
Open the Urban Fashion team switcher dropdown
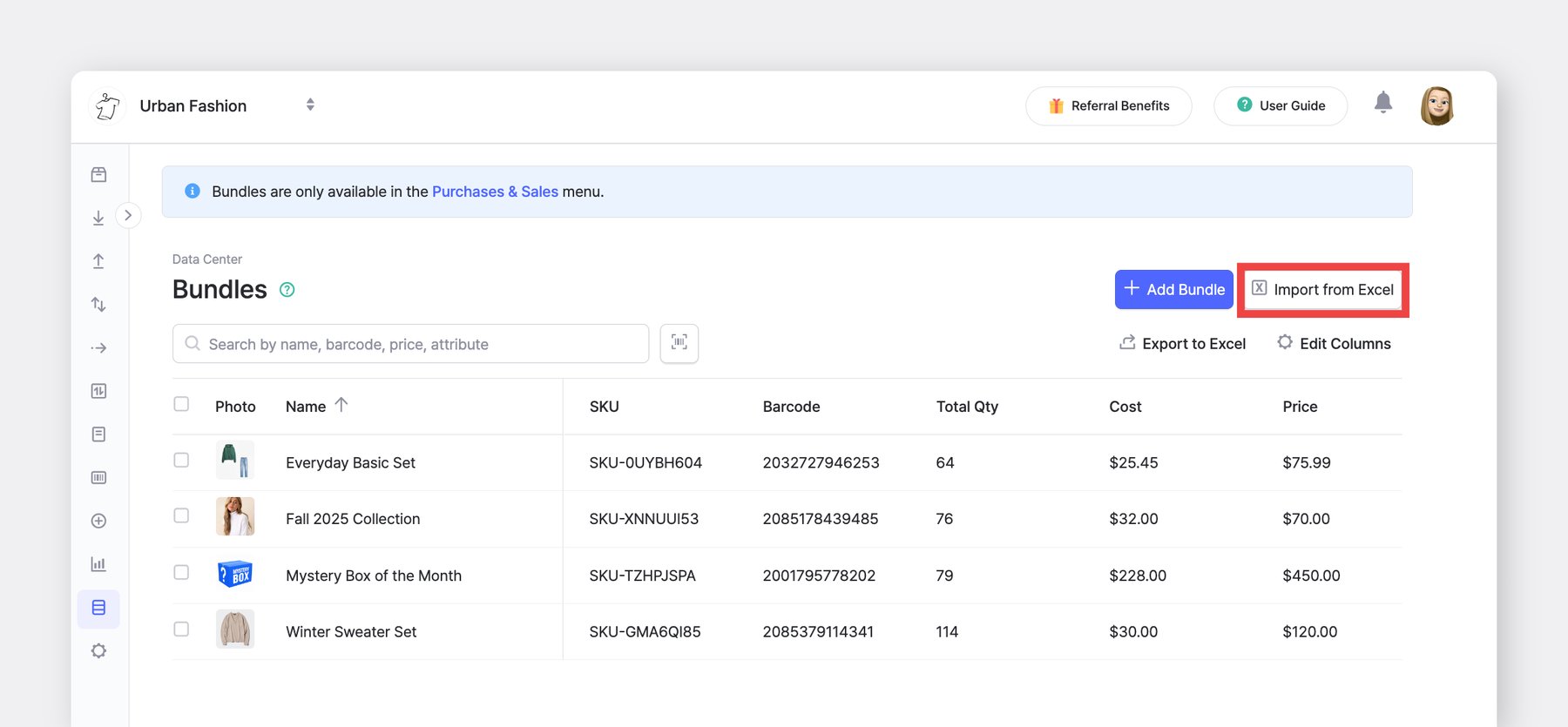310,105
